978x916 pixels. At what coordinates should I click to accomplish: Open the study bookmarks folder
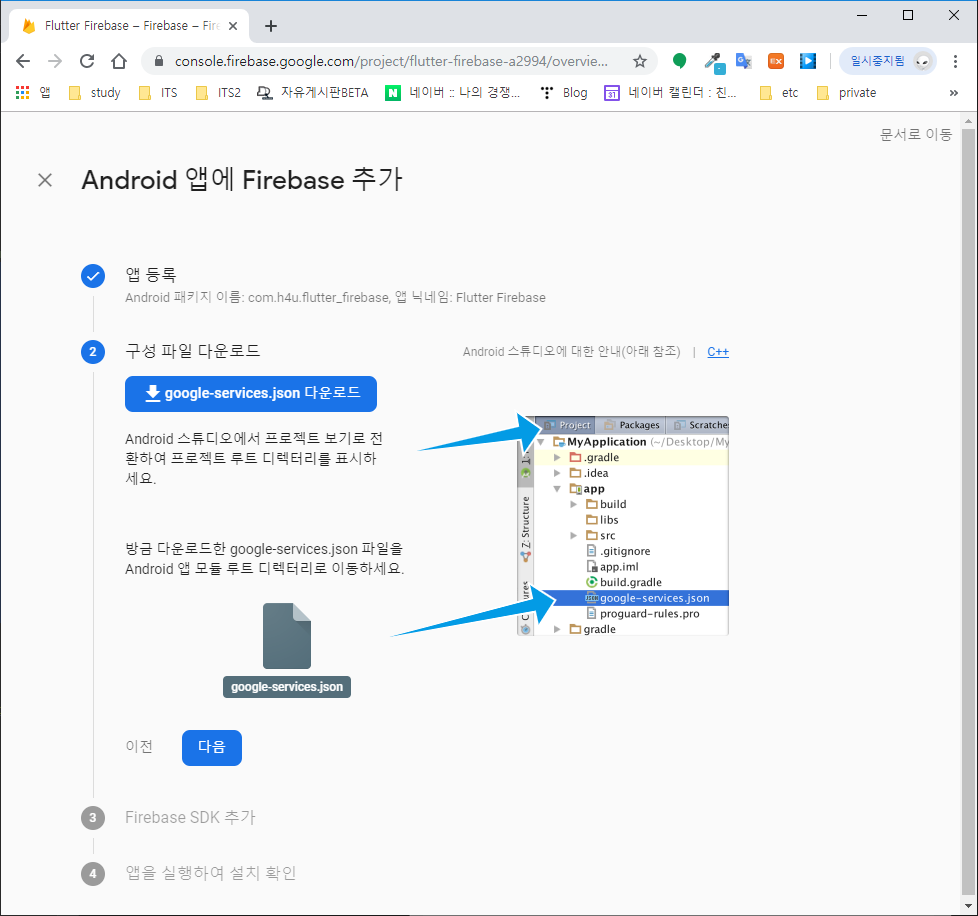tap(95, 93)
